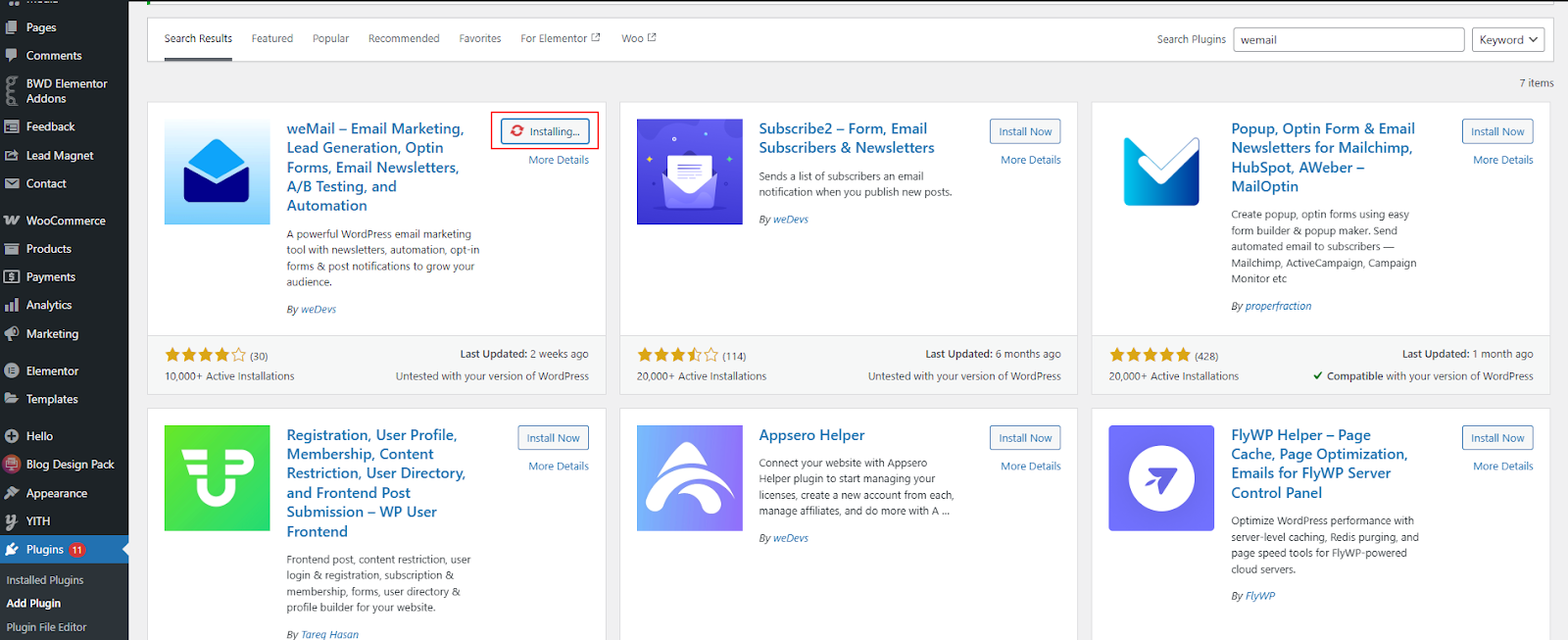Open More Details for Subscribe2
Screen dimensions: 1568x640
click(x=1031, y=160)
